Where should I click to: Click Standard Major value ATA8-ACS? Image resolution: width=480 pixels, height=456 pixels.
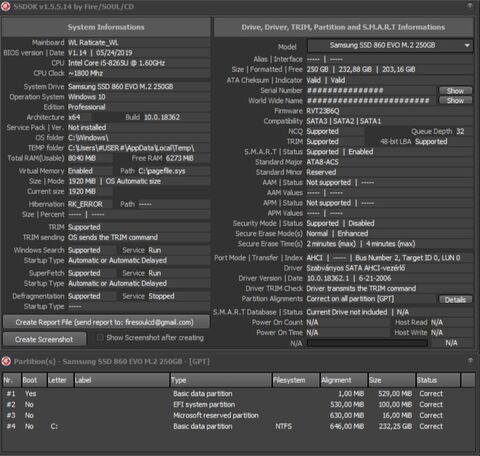322,162
